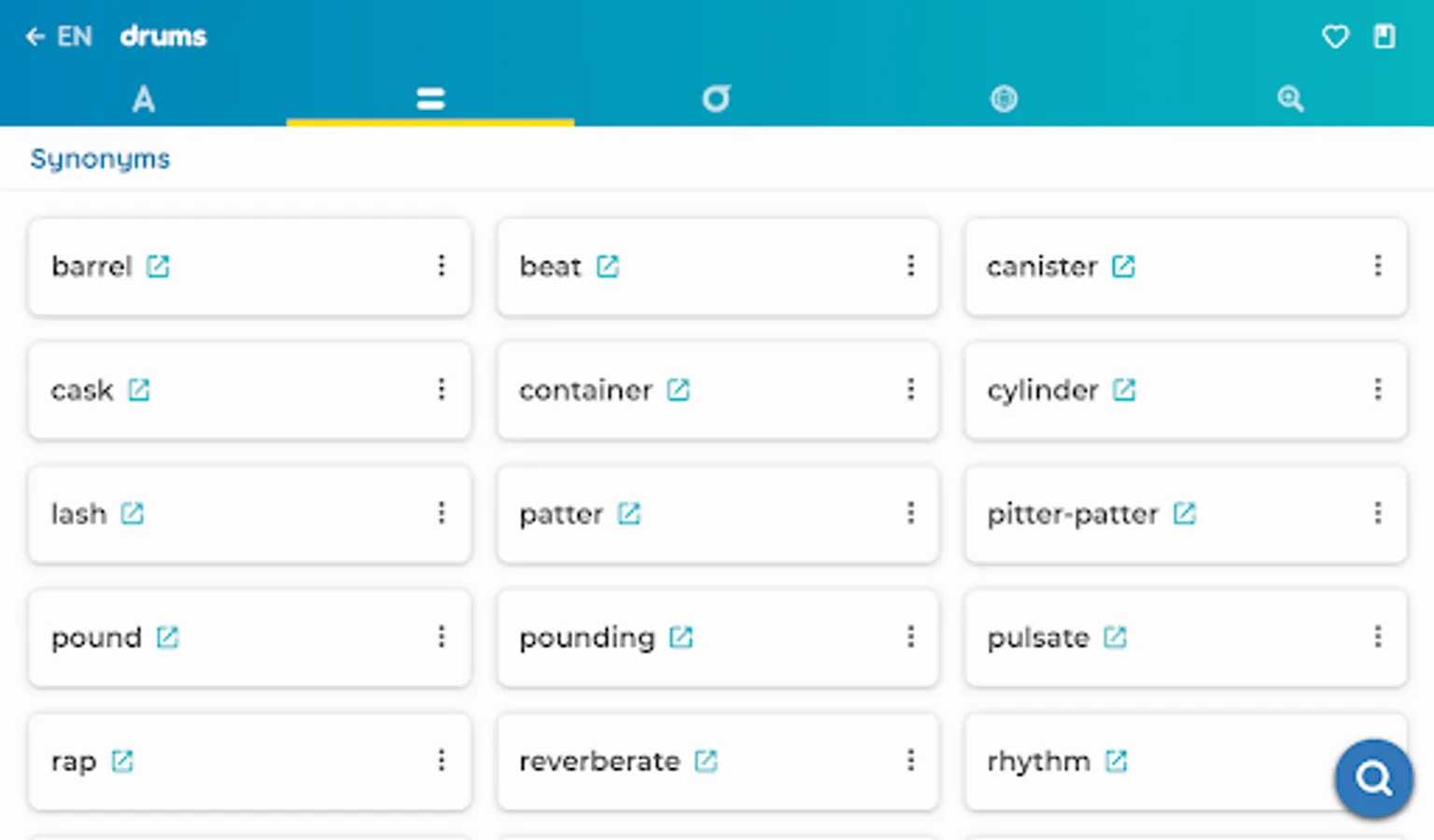Open external link icon beside pitter-patter
Image resolution: width=1434 pixels, height=840 pixels.
[1184, 513]
